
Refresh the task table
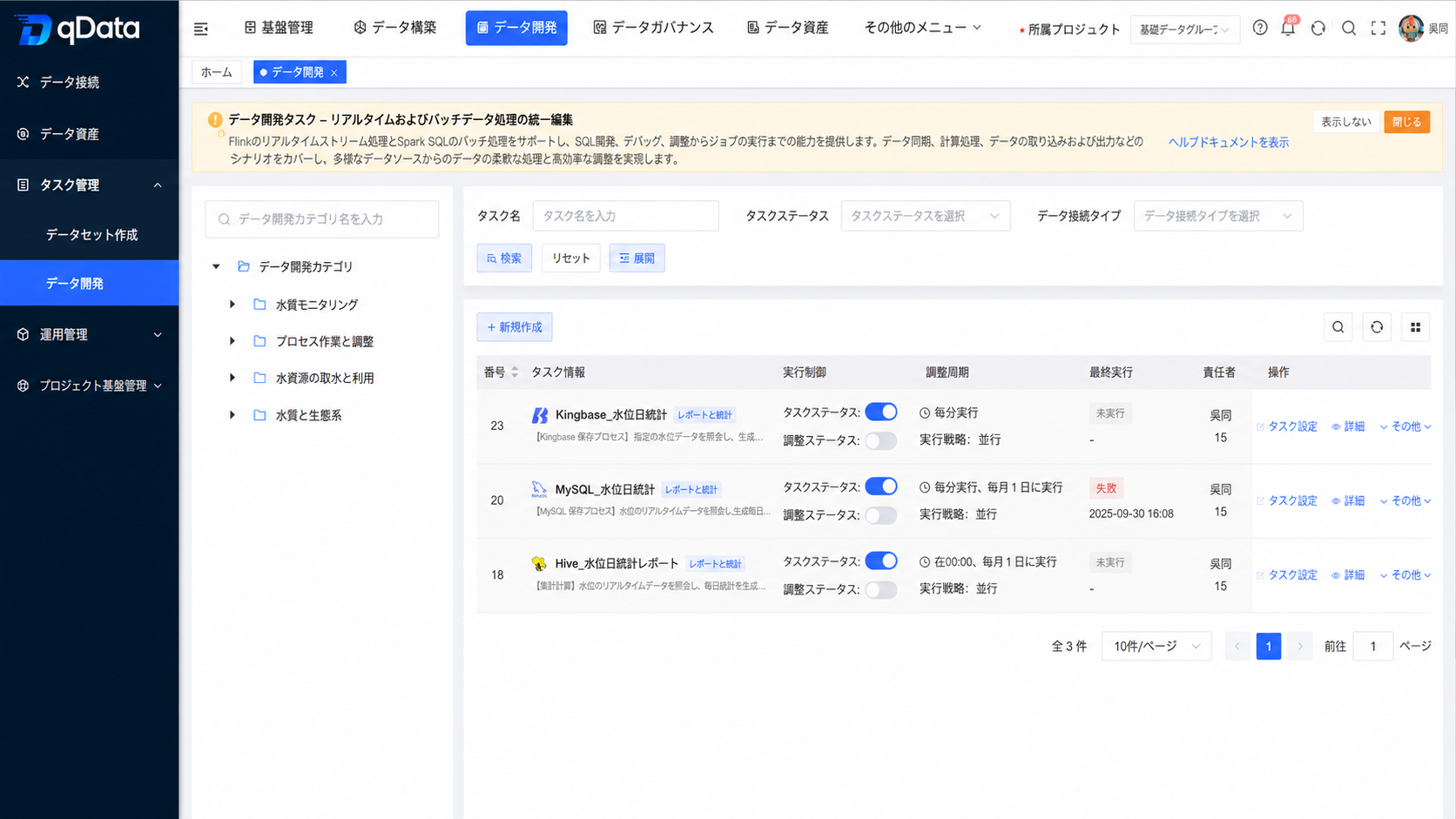click(x=1377, y=327)
